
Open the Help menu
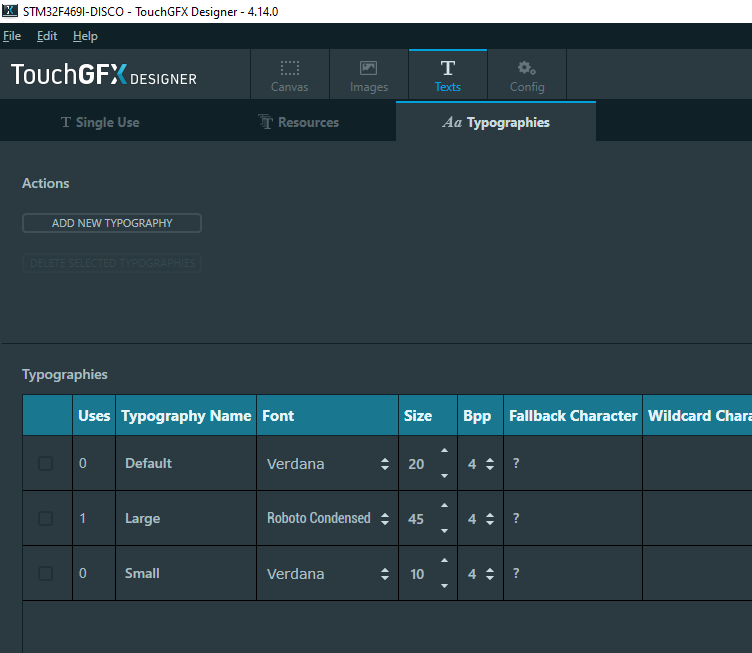tap(85, 36)
